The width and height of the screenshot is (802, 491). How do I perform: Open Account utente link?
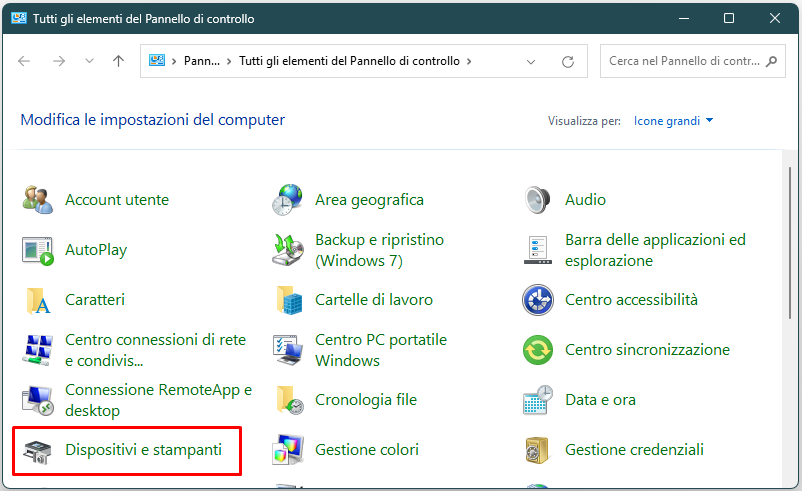point(117,199)
